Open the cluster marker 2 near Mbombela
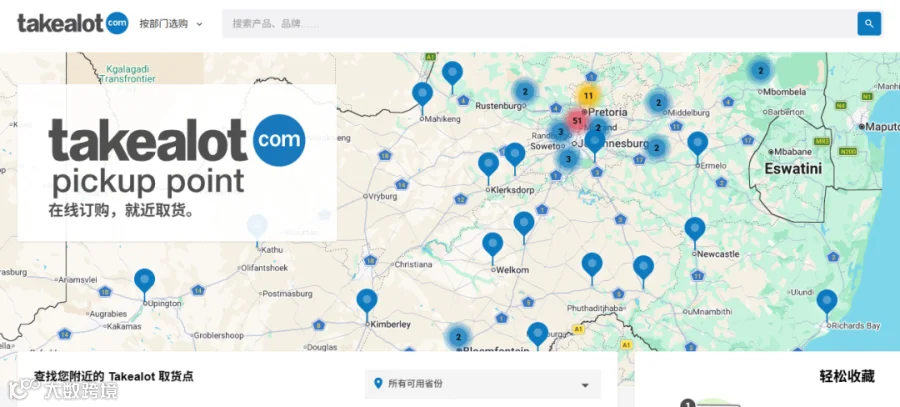This screenshot has height=407, width=900. [761, 71]
